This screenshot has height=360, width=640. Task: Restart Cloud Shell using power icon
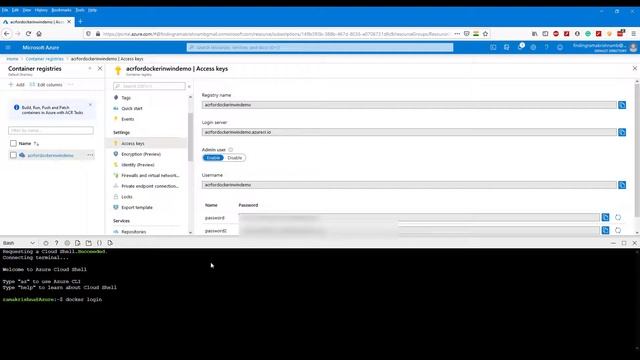click(x=46, y=243)
